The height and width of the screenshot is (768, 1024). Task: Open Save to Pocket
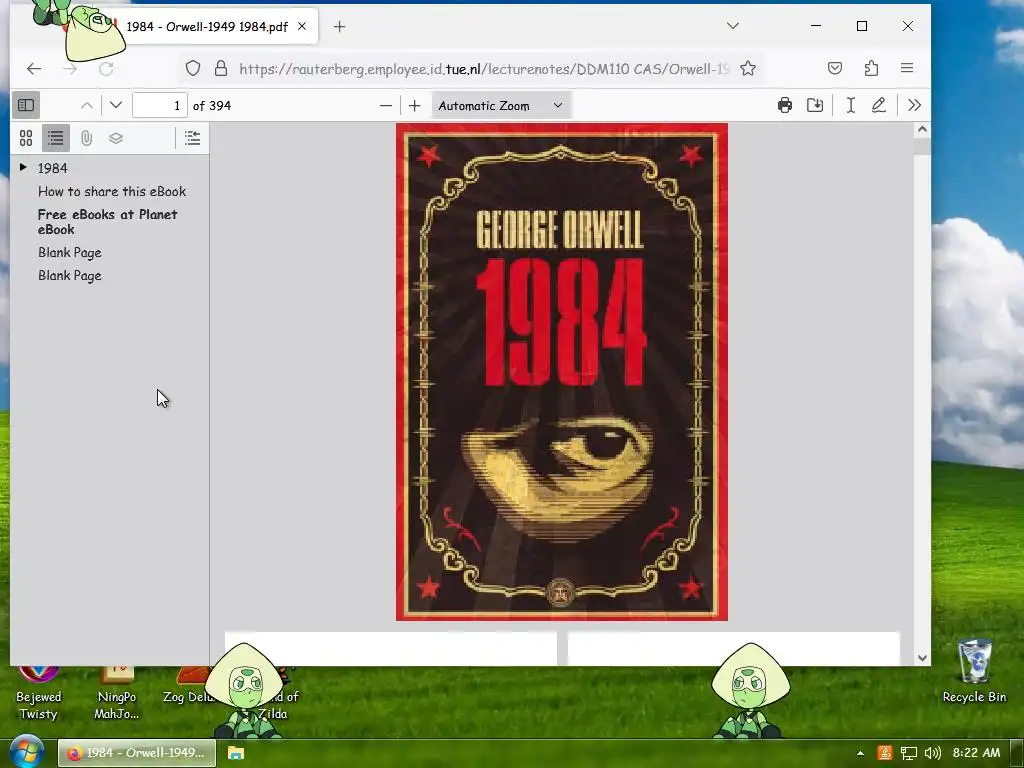835,68
